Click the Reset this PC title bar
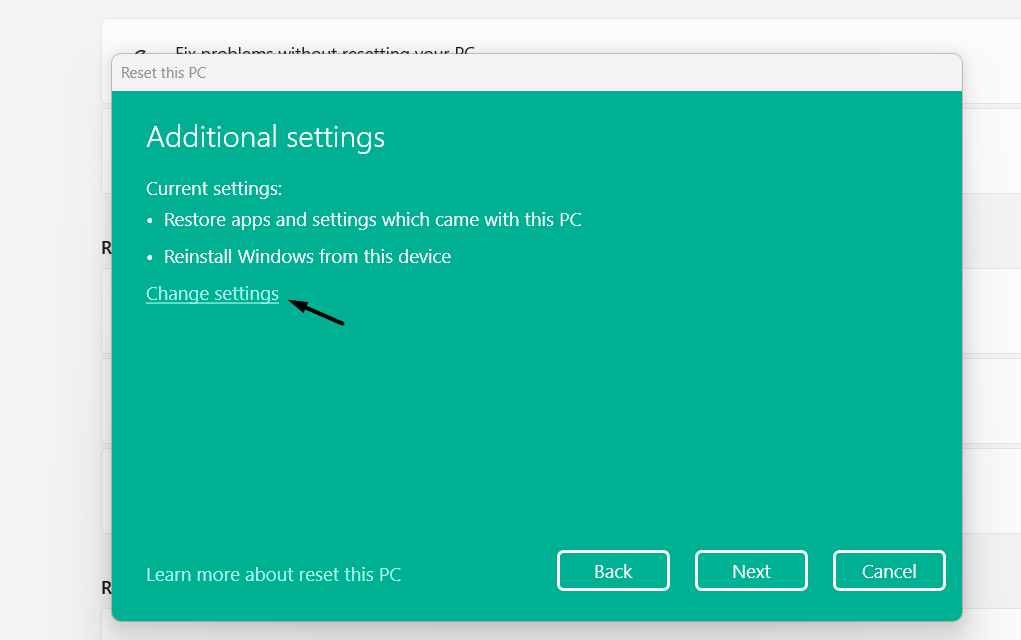Screen dimensions: 1021x640 537,73
